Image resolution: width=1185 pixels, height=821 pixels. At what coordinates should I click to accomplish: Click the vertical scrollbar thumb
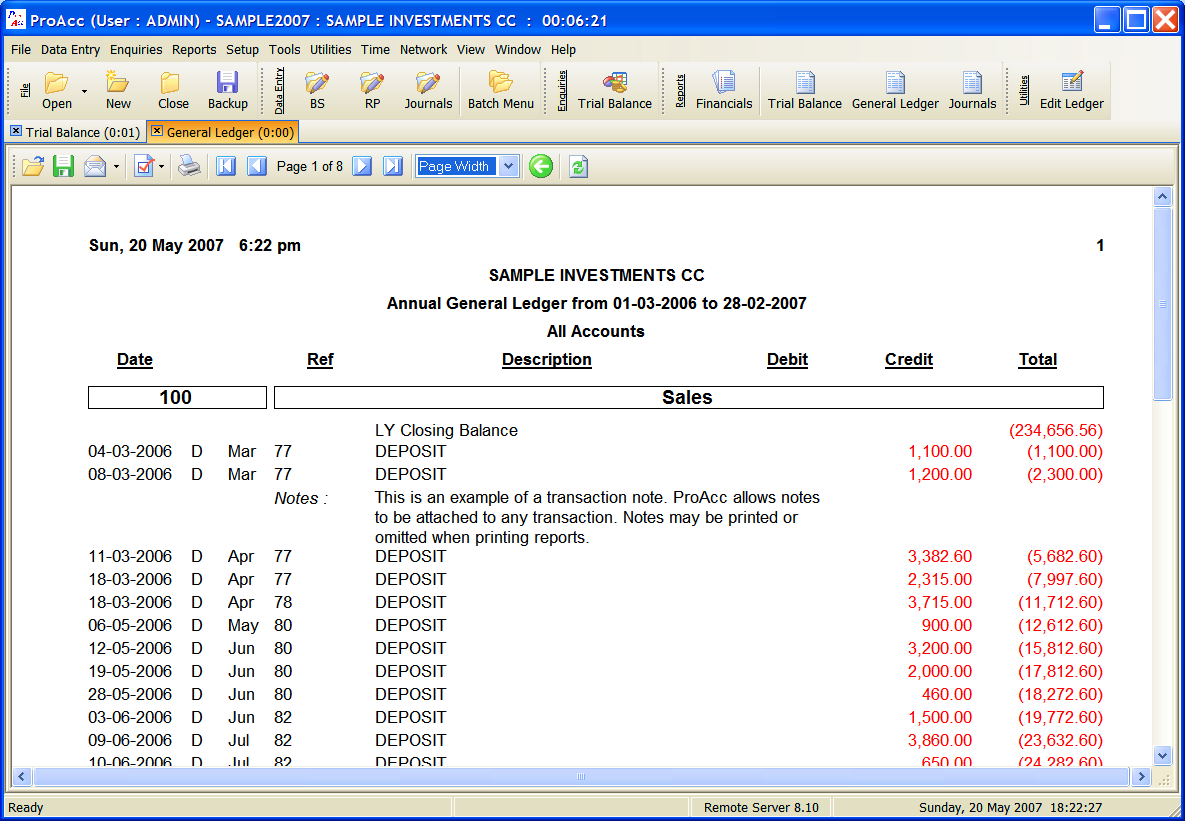coord(1162,304)
